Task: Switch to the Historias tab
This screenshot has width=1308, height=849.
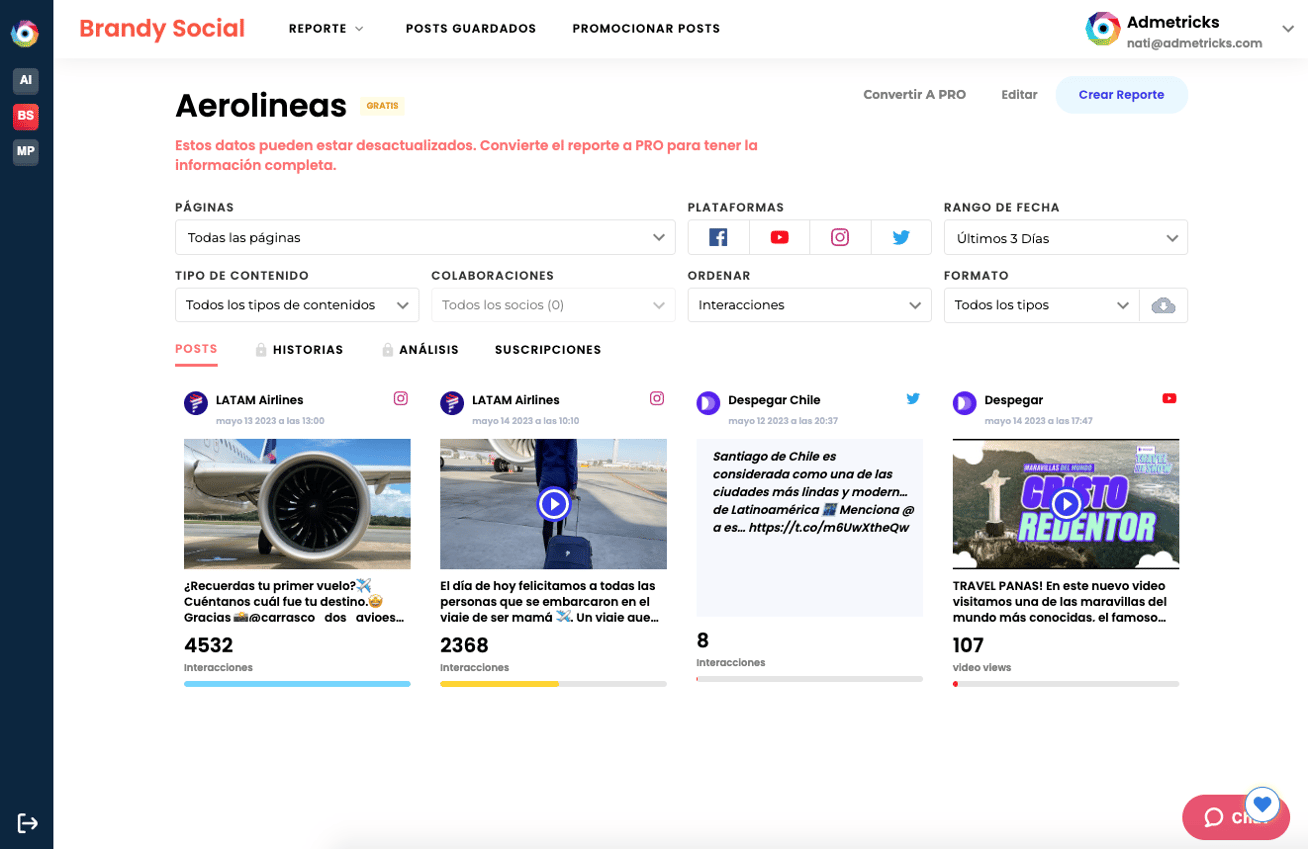Action: (308, 350)
